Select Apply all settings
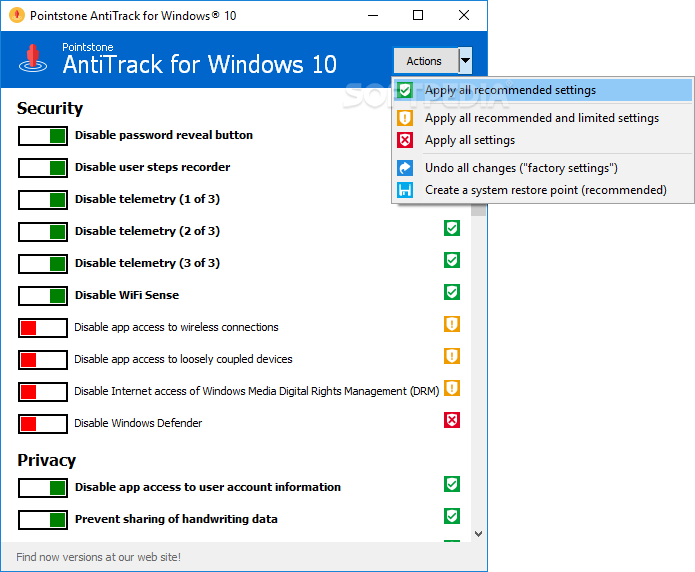This screenshot has height=572, width=695. tap(543, 140)
